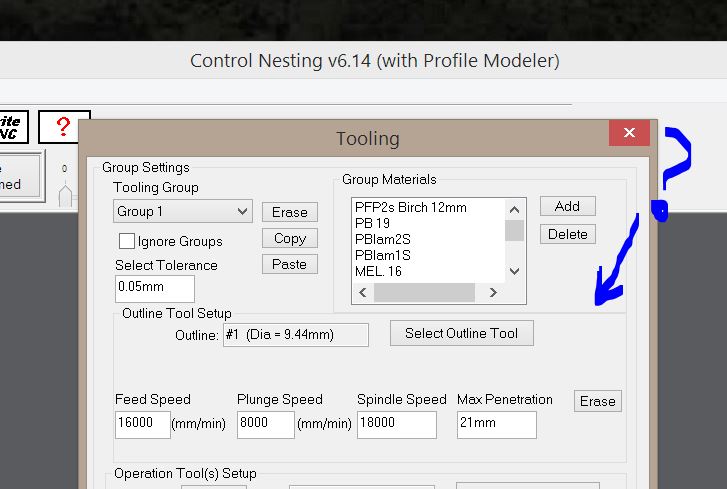The width and height of the screenshot is (727, 489).
Task: Click the Select Tolerance field
Action: (153, 288)
